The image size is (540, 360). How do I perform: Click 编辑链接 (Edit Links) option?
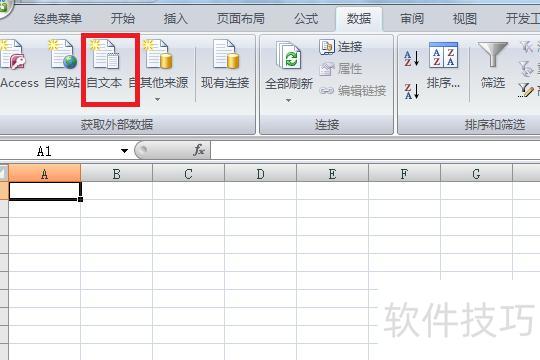(x=353, y=91)
